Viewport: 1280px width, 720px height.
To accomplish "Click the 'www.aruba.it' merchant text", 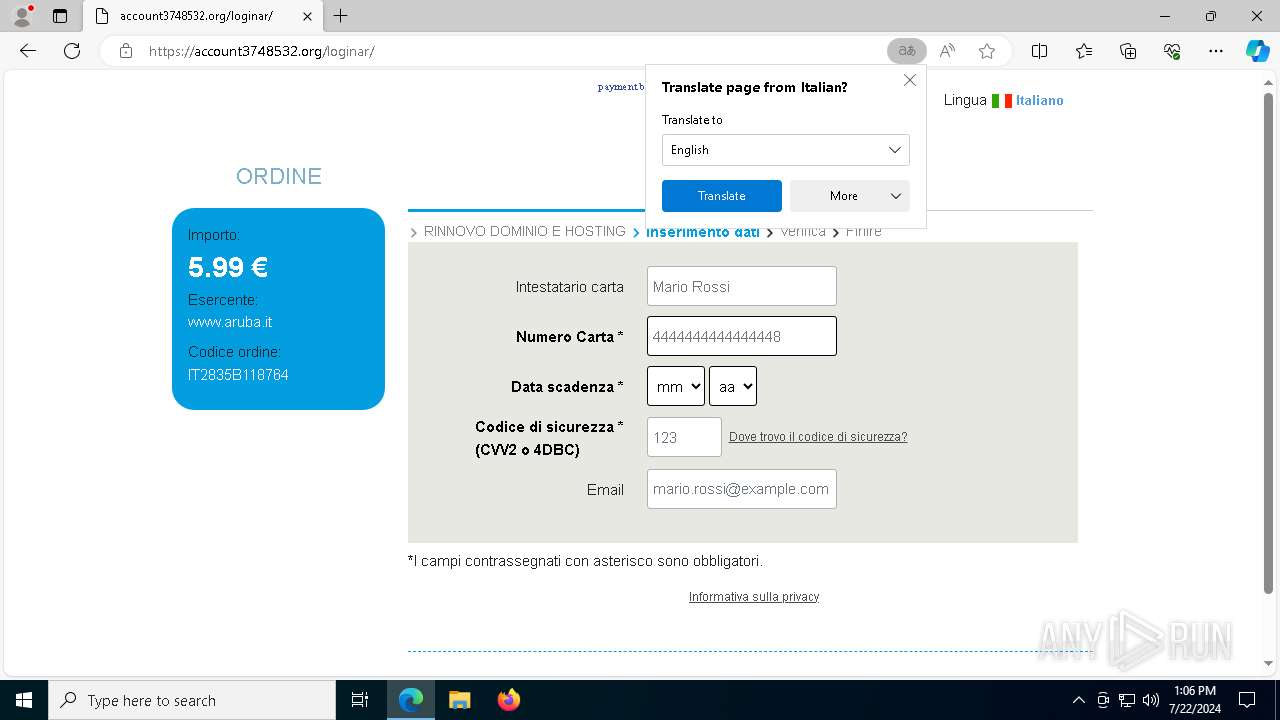I will 230,322.
